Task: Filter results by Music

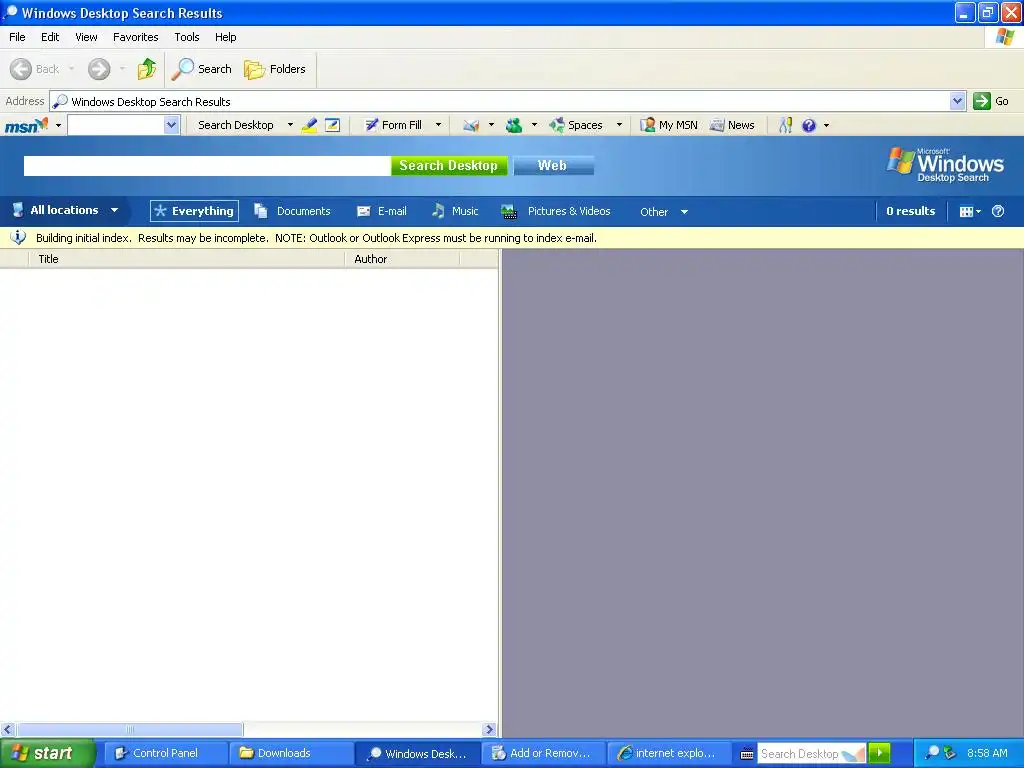Action: click(x=455, y=211)
